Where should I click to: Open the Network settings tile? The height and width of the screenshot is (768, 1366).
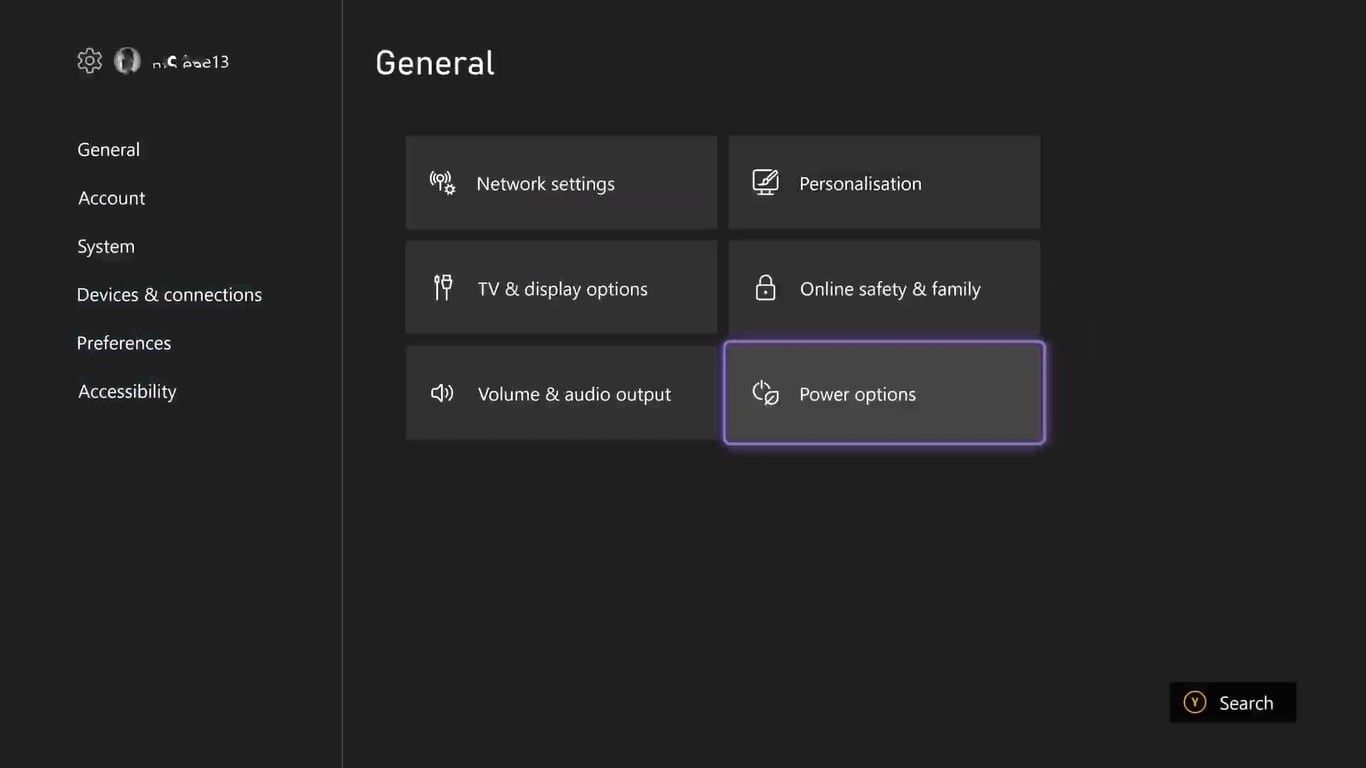pos(561,183)
